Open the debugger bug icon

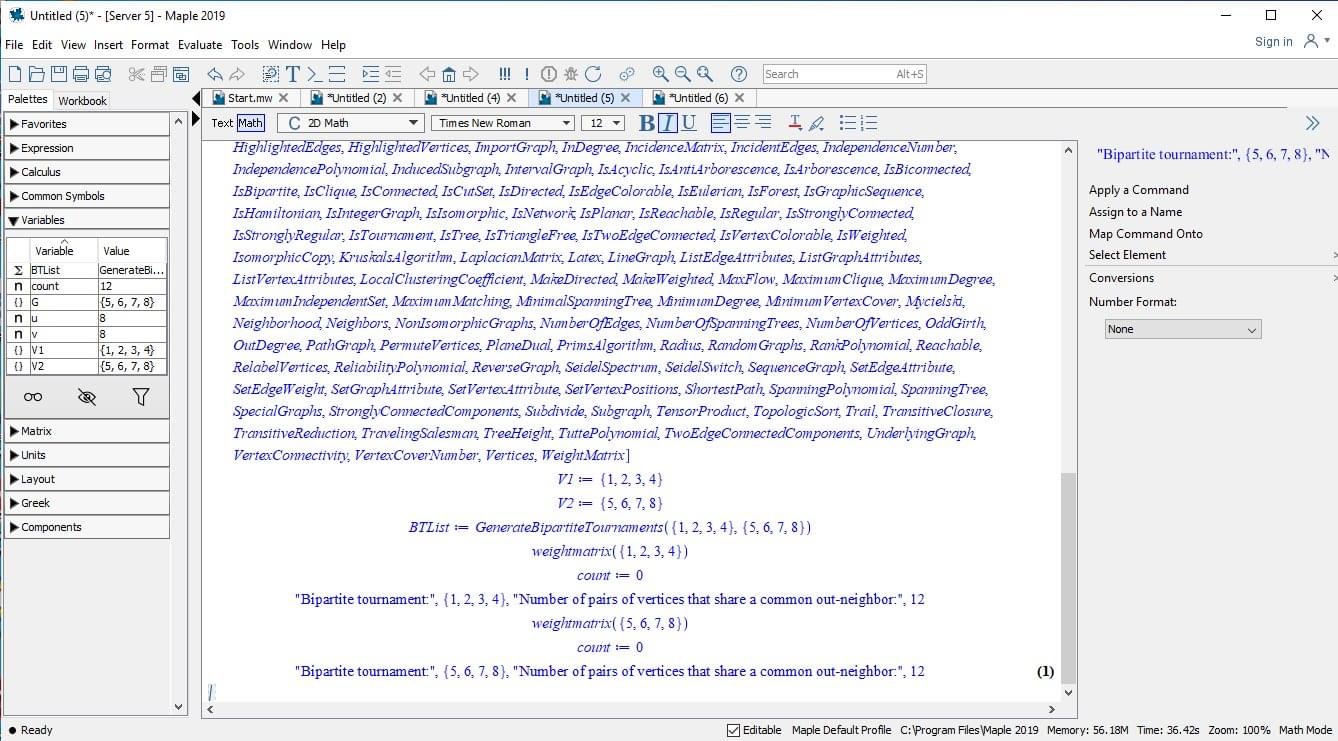click(x=571, y=74)
